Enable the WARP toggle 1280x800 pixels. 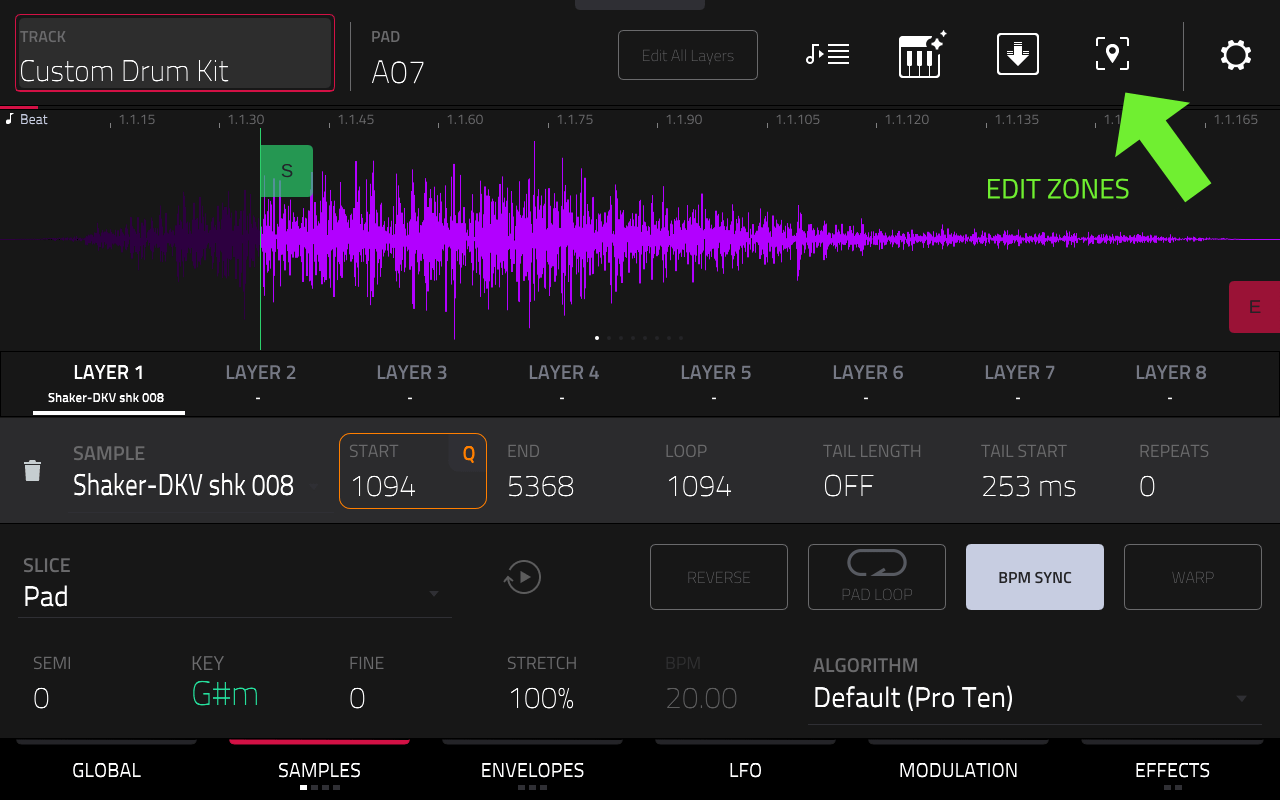point(1193,577)
